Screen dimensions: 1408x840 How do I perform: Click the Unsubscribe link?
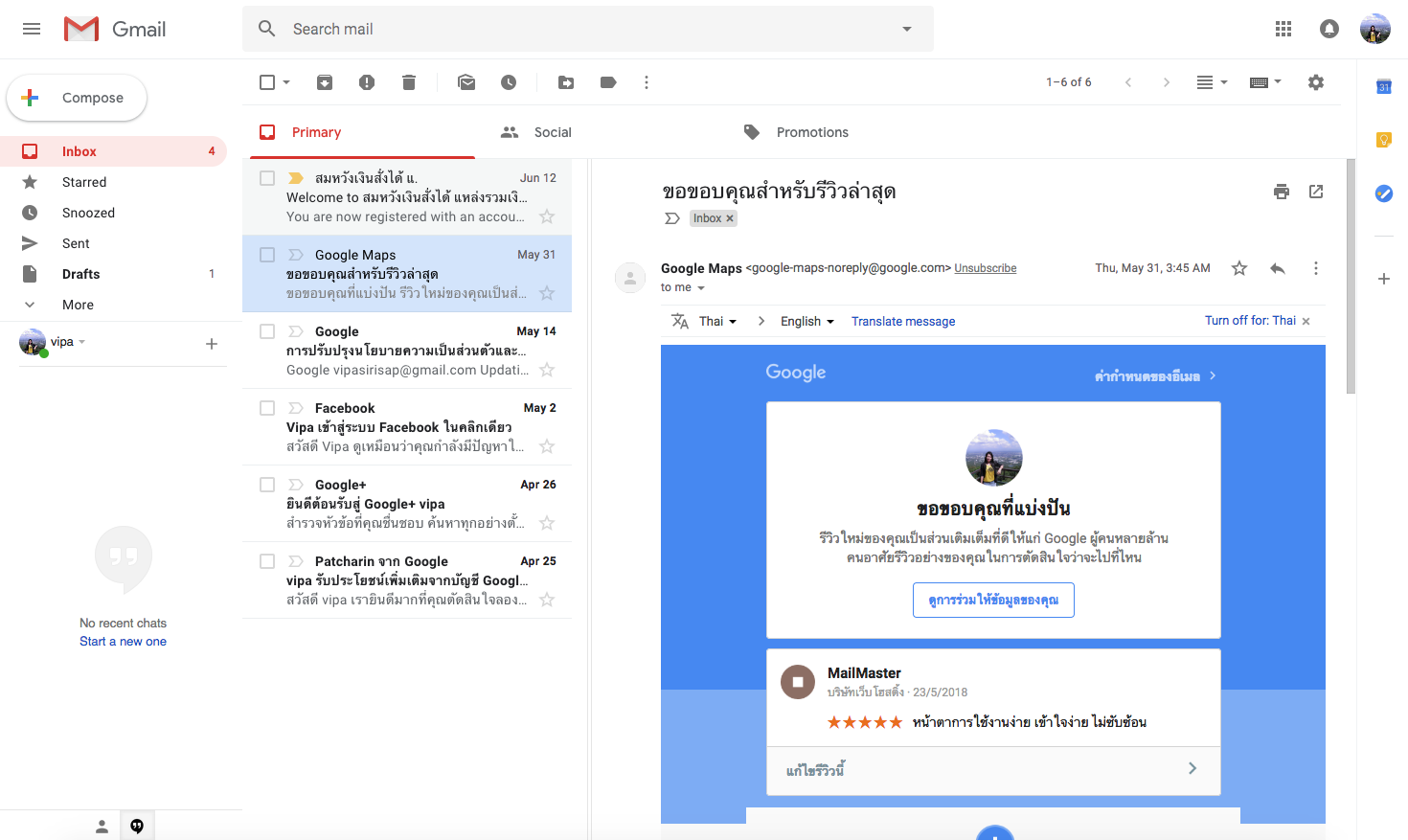[x=986, y=268]
